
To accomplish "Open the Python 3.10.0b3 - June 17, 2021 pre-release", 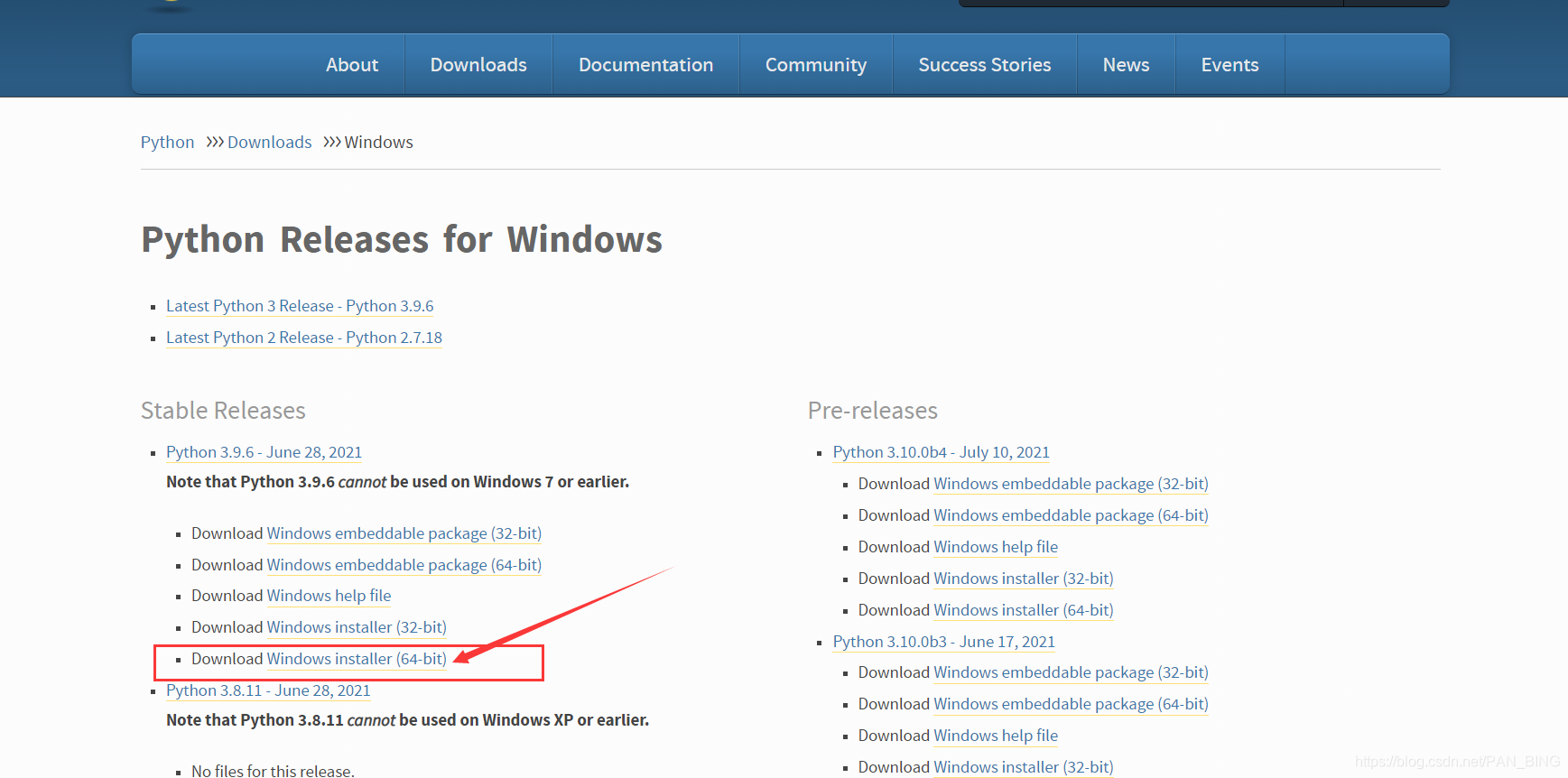I will pos(943,642).
